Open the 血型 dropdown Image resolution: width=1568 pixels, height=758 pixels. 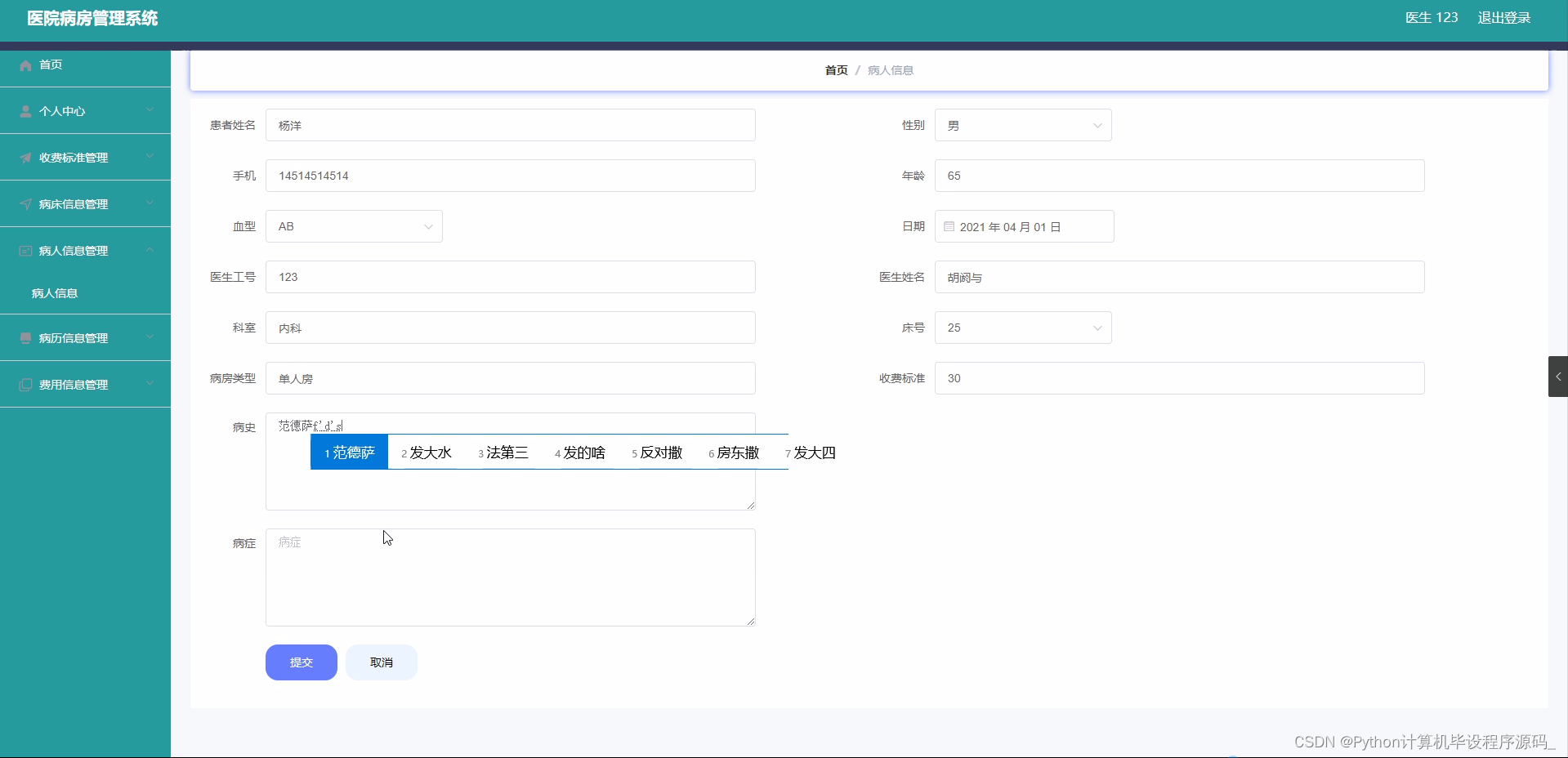tap(427, 226)
